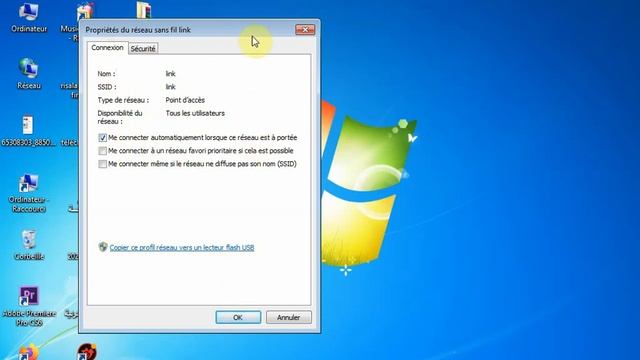Viewport: 640px width, 360px height.
Task: Switch to the Connexion tab
Action: click(x=107, y=48)
